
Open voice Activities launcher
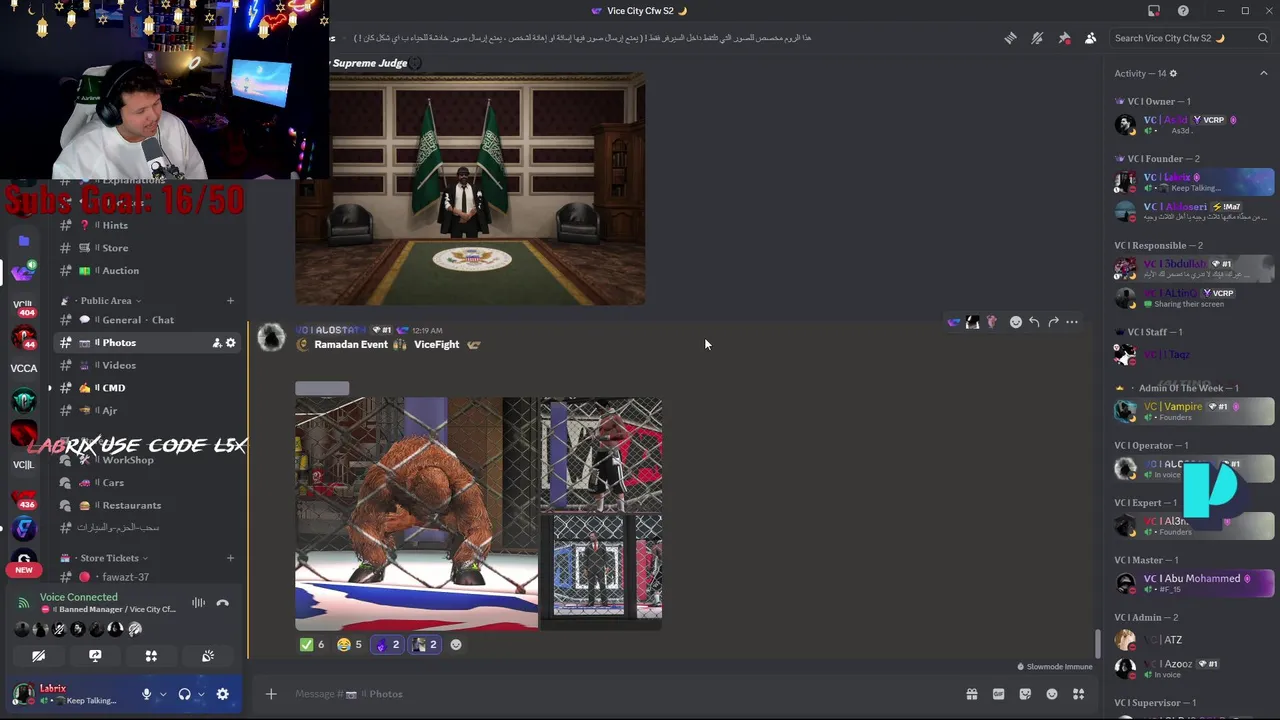(151, 656)
